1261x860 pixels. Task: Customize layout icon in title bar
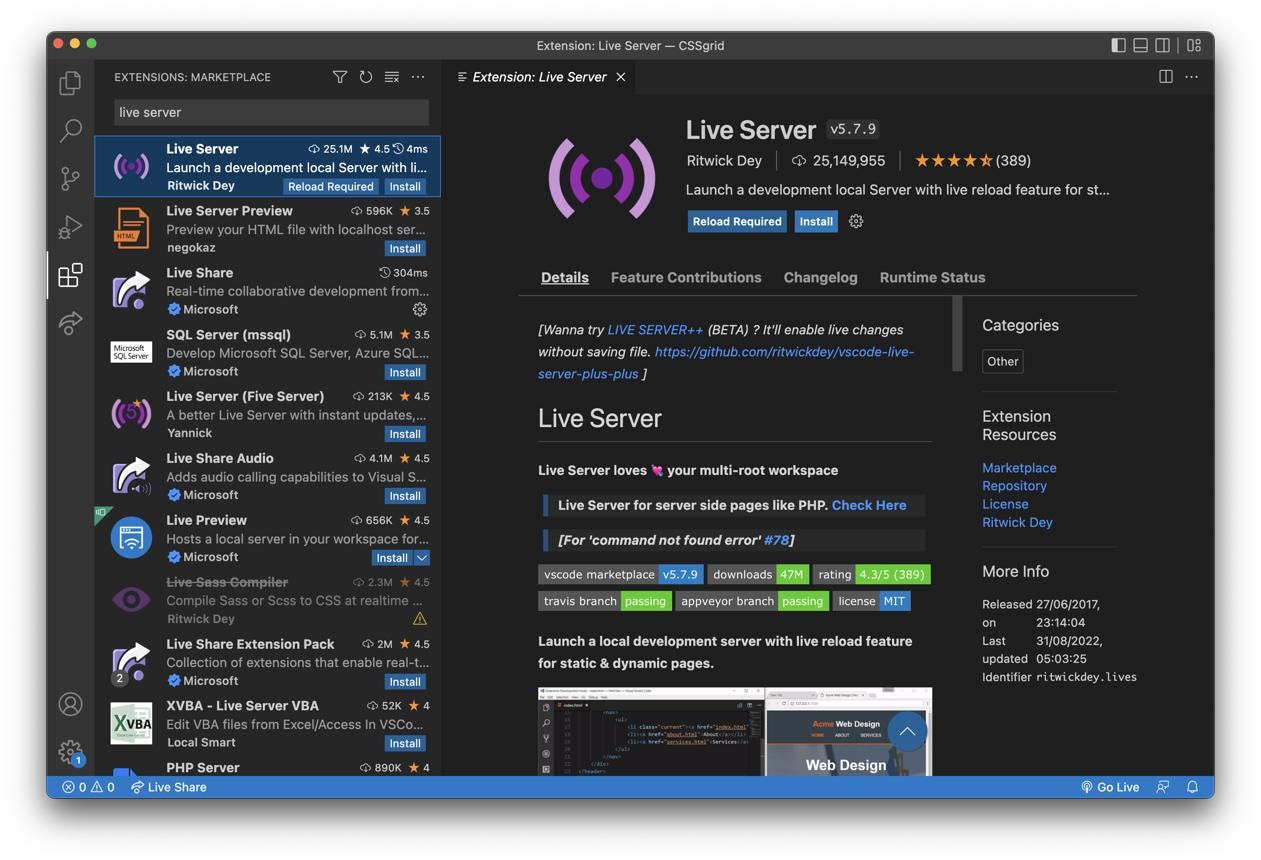[1194, 45]
